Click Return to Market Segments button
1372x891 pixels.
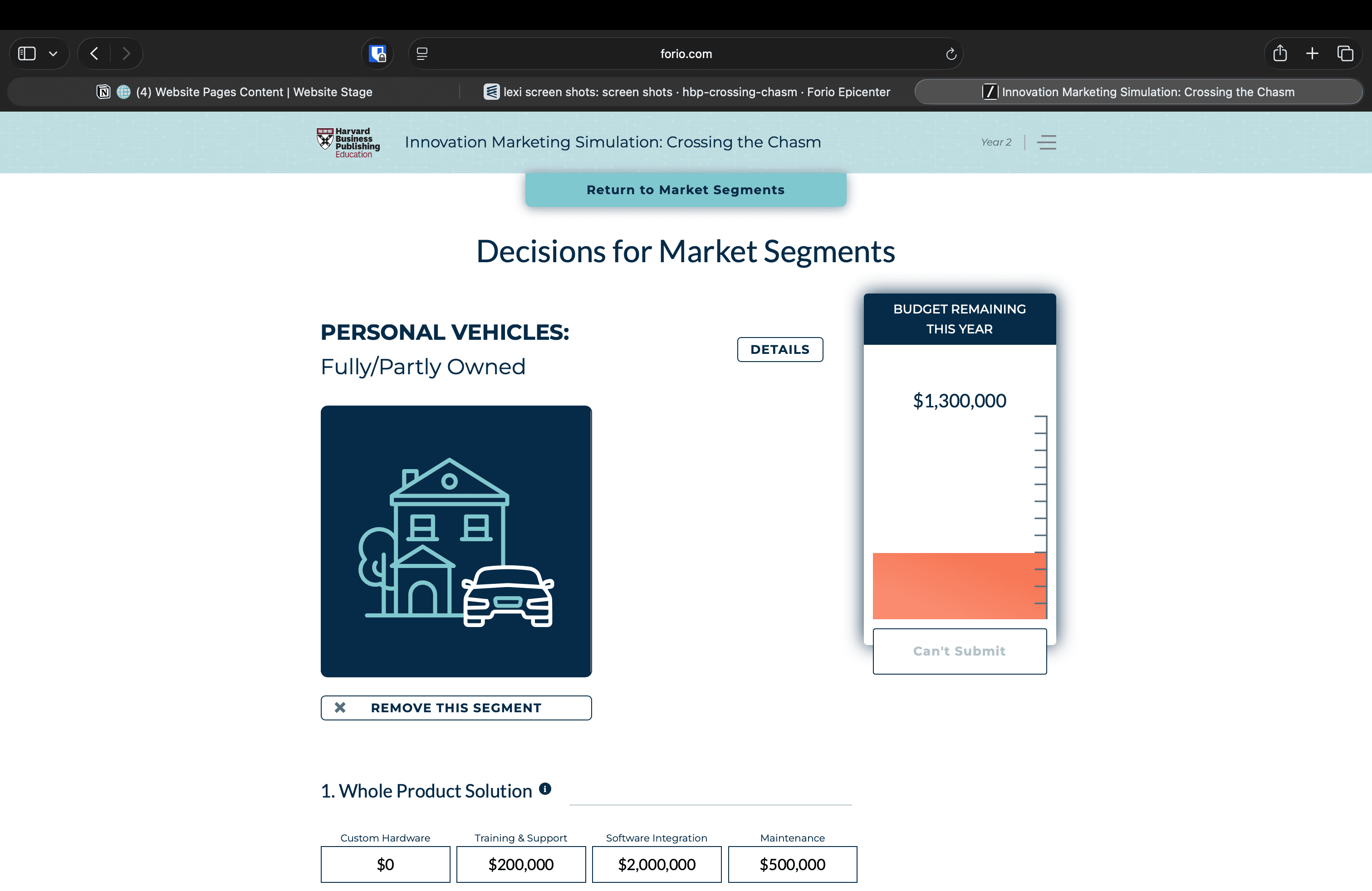click(686, 190)
